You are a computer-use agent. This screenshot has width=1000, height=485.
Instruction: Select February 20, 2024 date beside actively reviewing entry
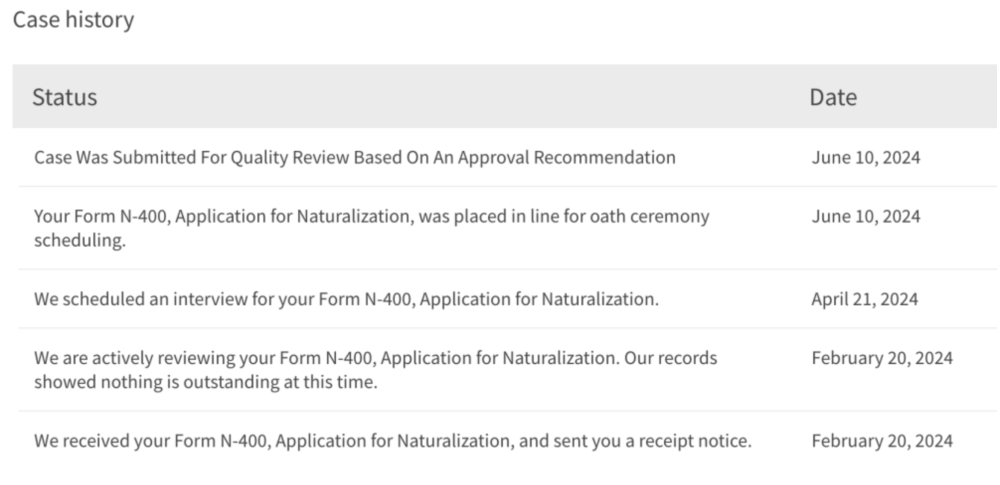pyautogui.click(x=882, y=358)
